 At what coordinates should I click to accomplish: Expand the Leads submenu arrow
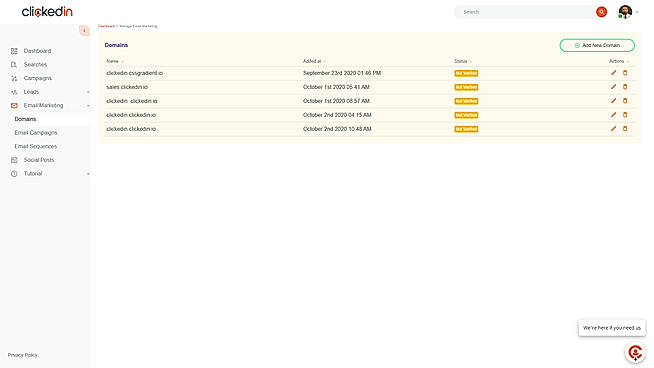click(88, 92)
